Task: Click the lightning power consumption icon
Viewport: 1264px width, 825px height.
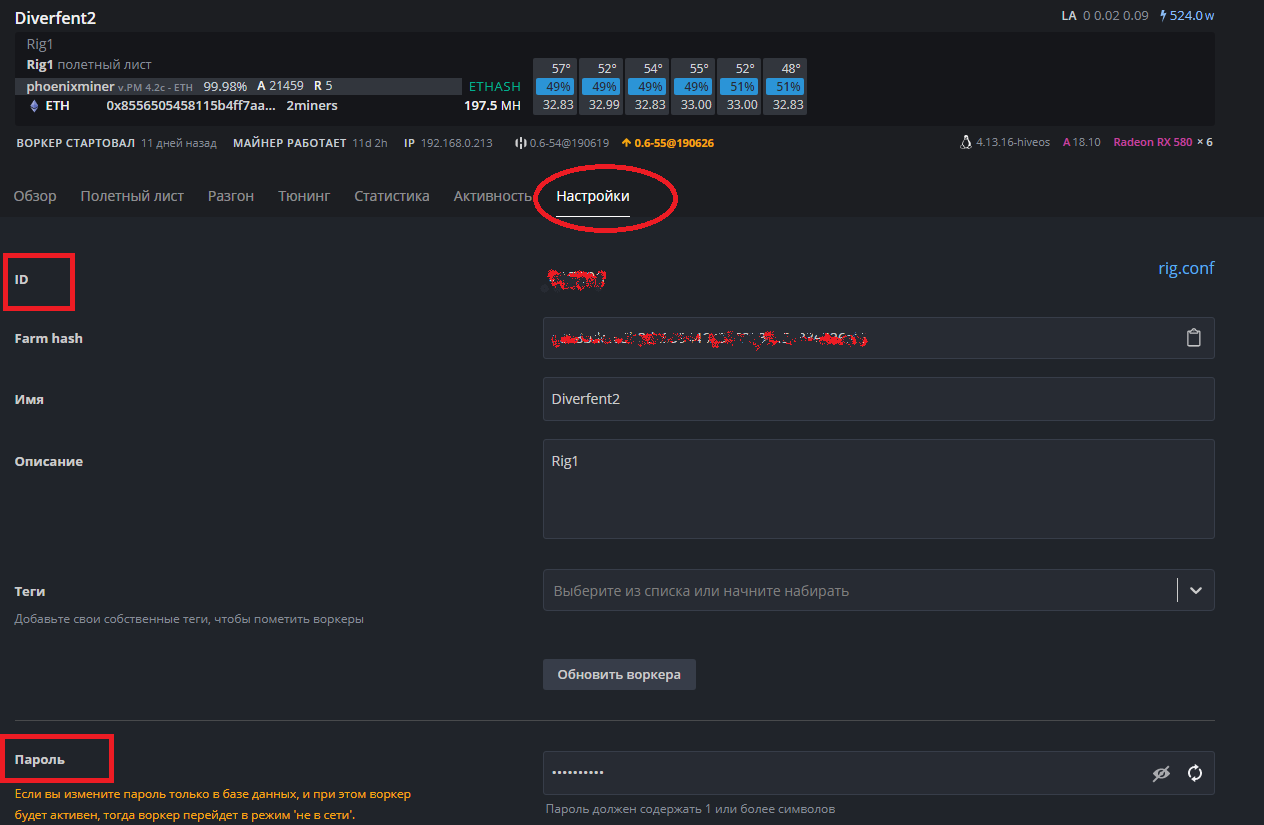Action: click(x=1163, y=16)
